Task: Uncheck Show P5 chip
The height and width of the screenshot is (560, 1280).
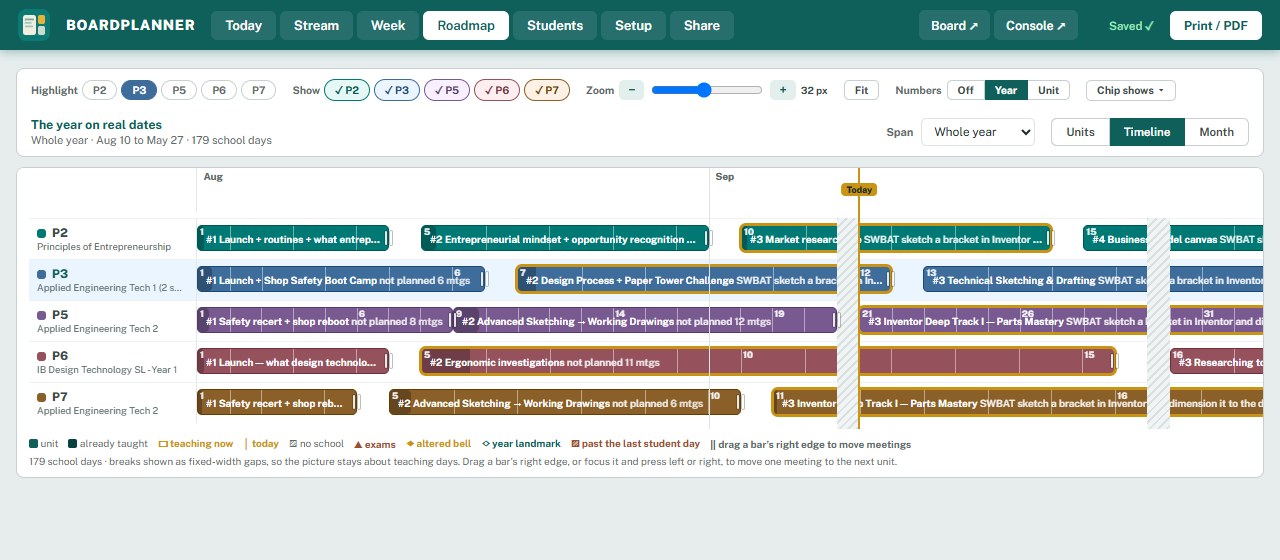Action: 447,90
